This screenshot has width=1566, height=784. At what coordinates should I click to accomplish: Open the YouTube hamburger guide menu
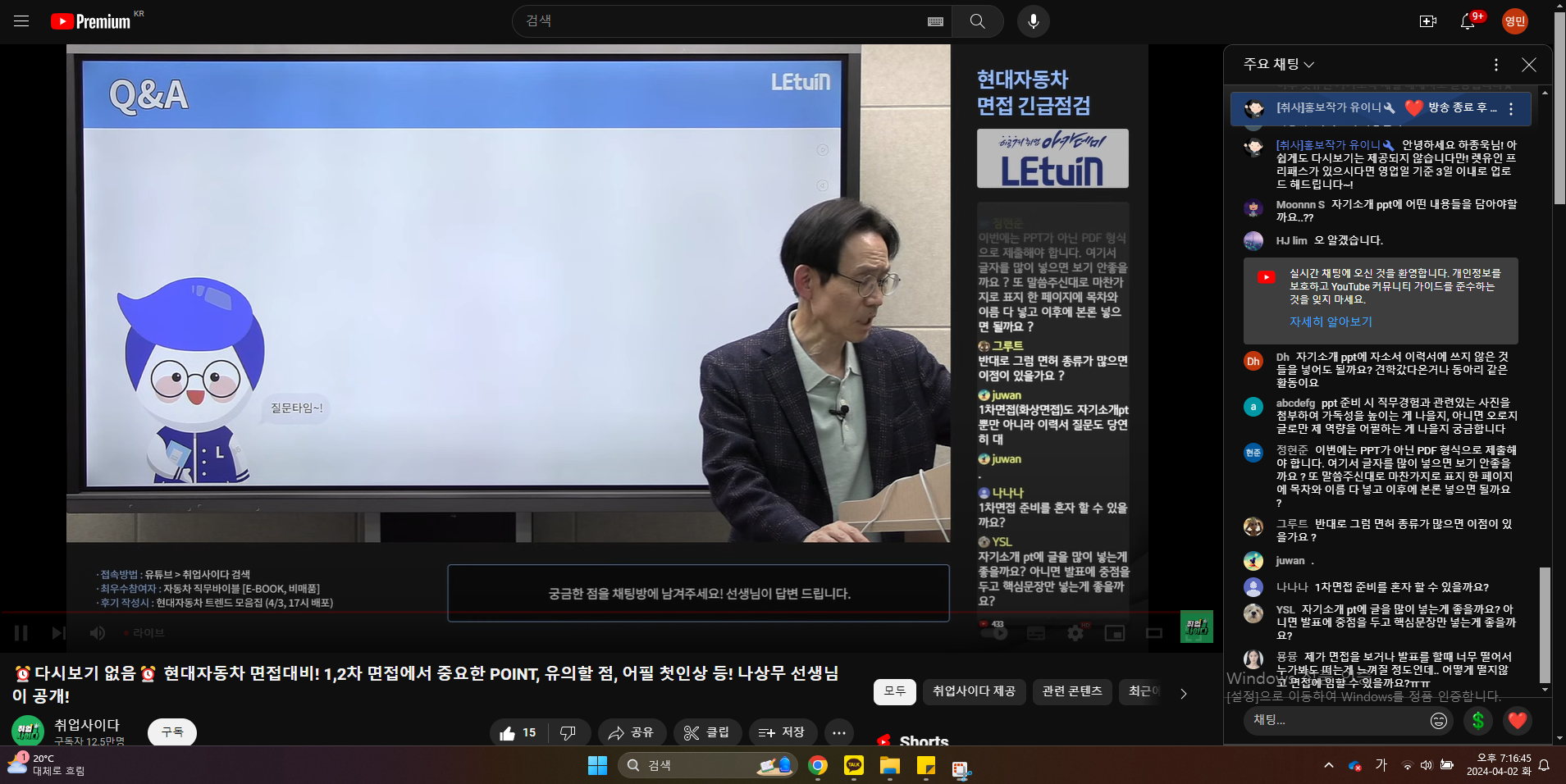click(21, 21)
